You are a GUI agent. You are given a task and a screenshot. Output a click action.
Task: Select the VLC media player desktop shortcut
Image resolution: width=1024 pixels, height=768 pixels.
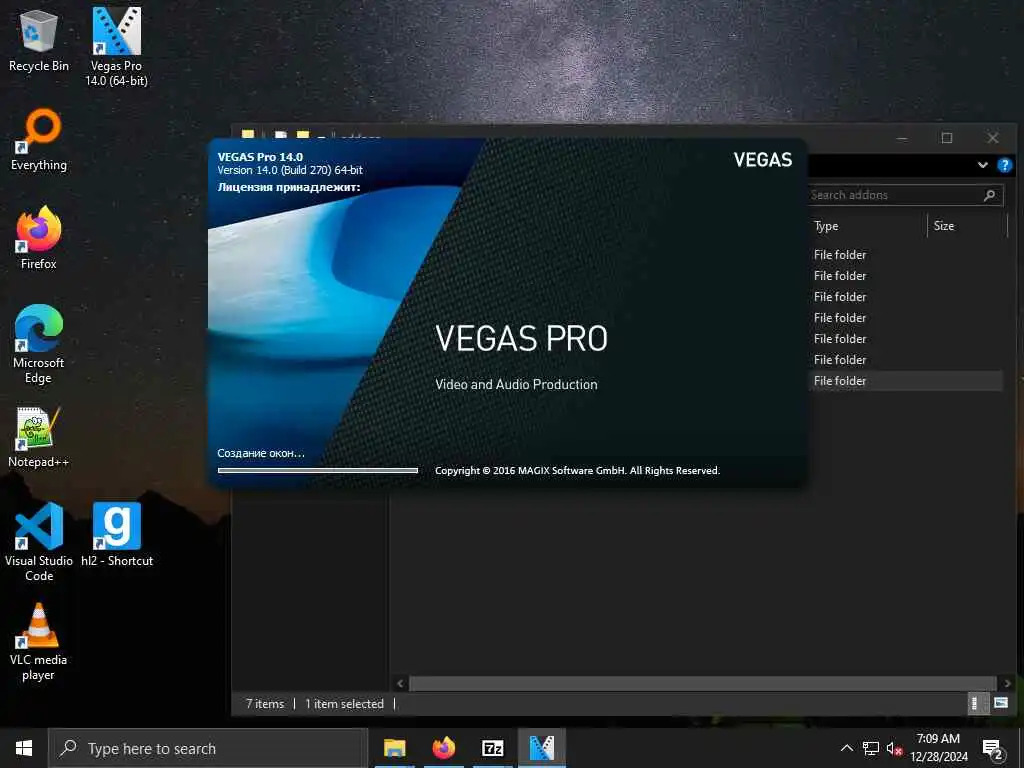(x=39, y=642)
